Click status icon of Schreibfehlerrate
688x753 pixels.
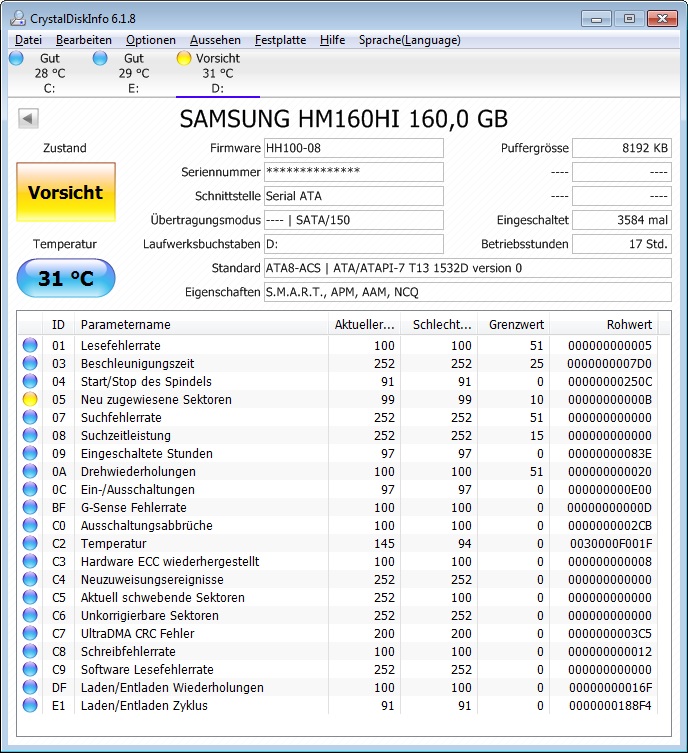[x=30, y=652]
